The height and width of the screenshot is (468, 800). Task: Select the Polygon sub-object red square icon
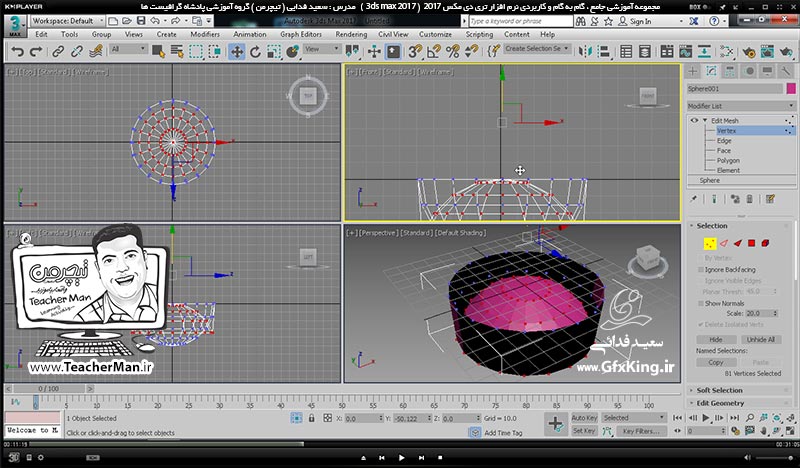tap(752, 243)
